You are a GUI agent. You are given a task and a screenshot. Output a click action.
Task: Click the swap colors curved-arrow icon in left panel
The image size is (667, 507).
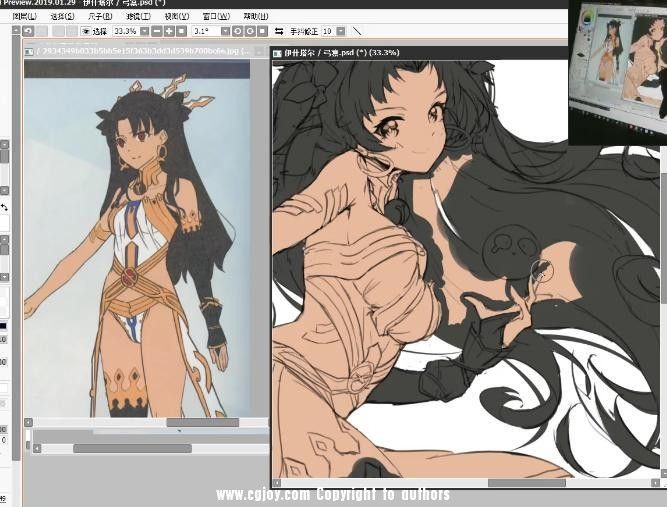[x=4, y=208]
